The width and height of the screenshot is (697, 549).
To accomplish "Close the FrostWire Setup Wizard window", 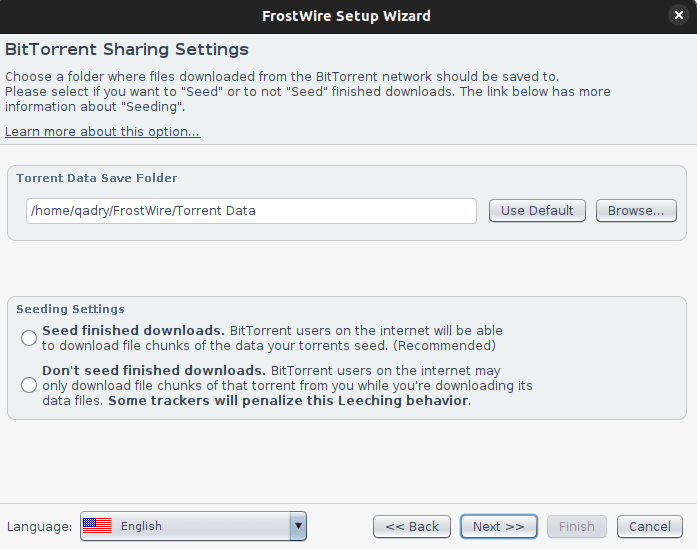I will coord(678,16).
